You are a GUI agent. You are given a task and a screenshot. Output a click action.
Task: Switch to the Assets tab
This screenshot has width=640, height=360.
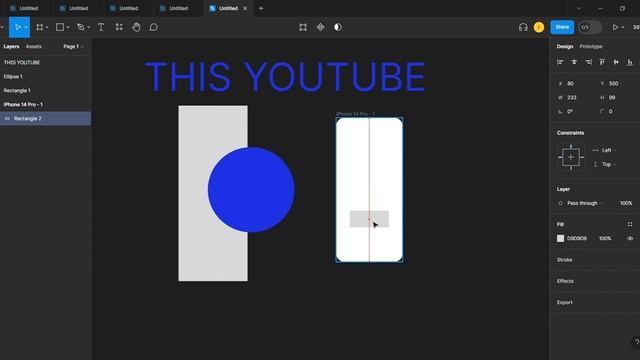coord(33,47)
